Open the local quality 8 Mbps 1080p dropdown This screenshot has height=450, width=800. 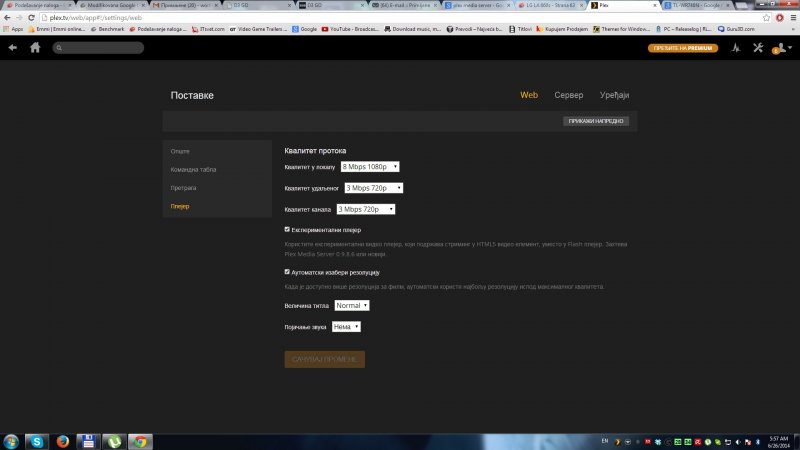pos(370,167)
